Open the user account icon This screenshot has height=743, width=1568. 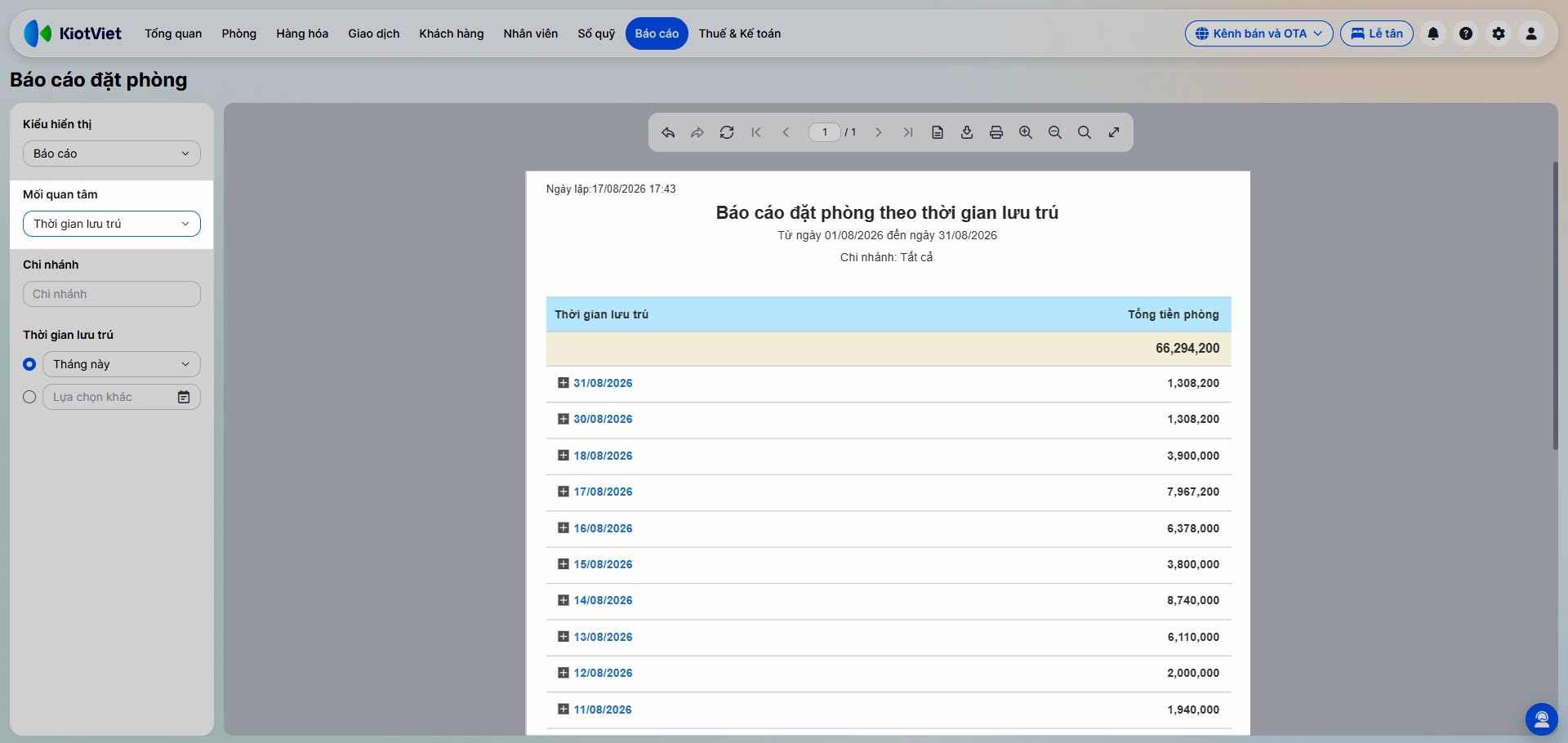click(x=1531, y=33)
